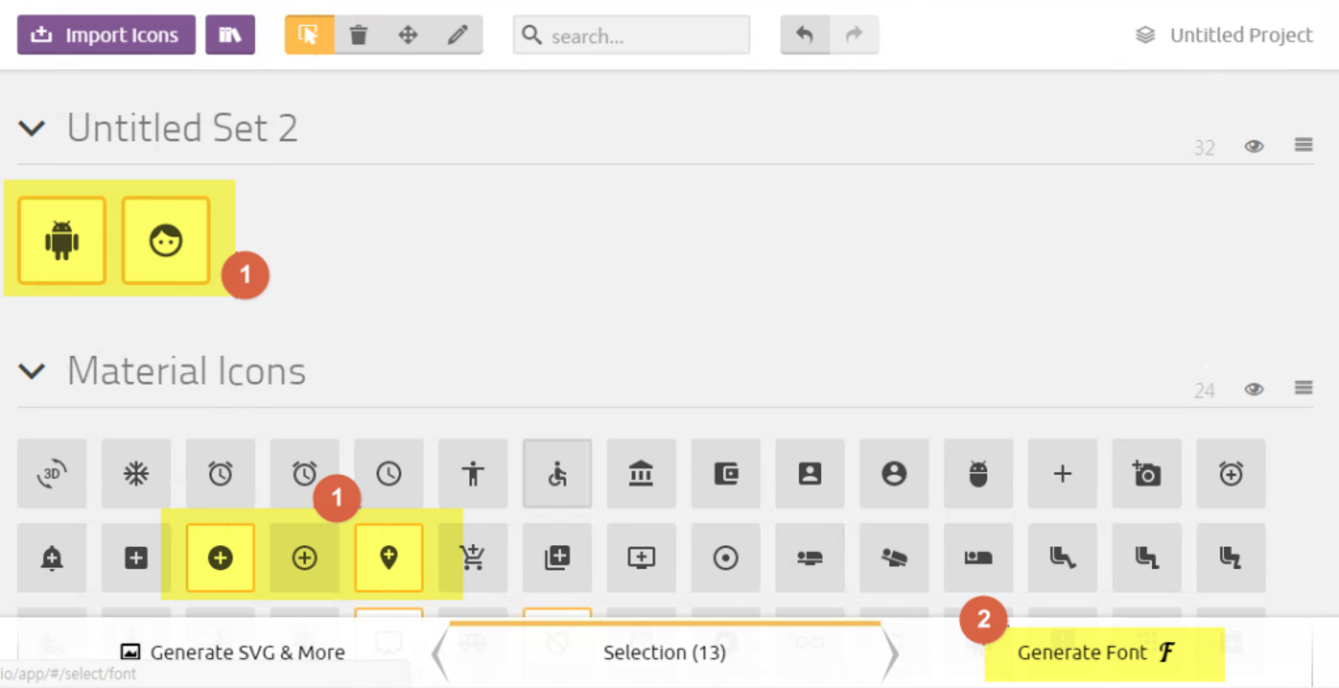Collapse the Untitled Set 2 section
Image resolution: width=1339 pixels, height=688 pixels.
click(32, 129)
